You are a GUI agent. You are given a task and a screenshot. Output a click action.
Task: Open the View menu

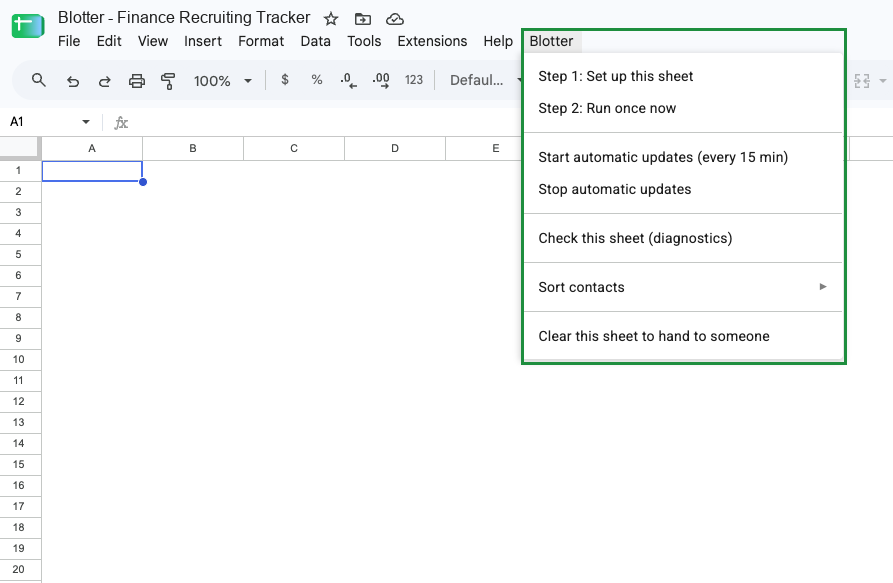point(153,41)
